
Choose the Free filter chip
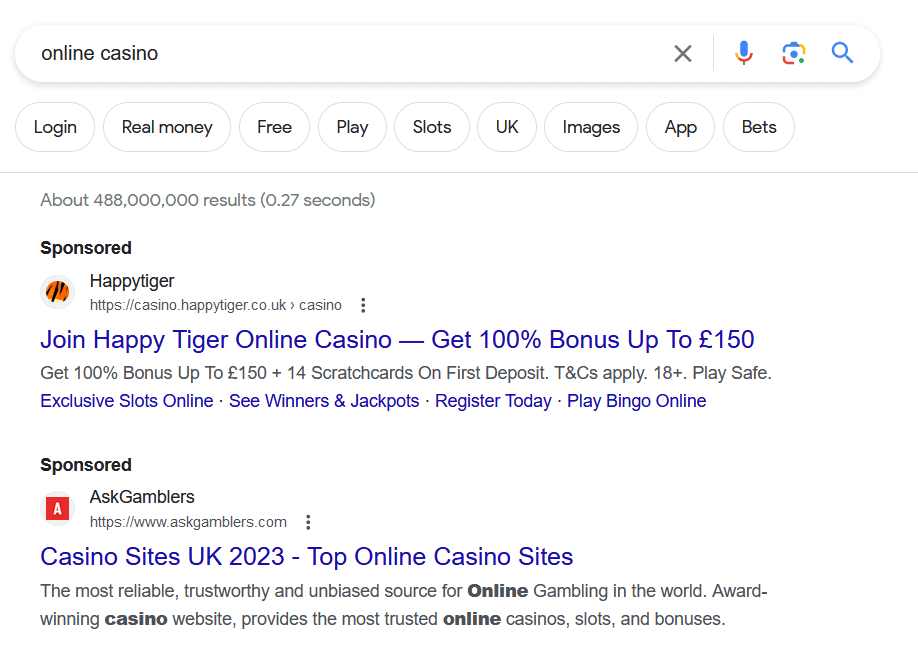click(x=274, y=127)
